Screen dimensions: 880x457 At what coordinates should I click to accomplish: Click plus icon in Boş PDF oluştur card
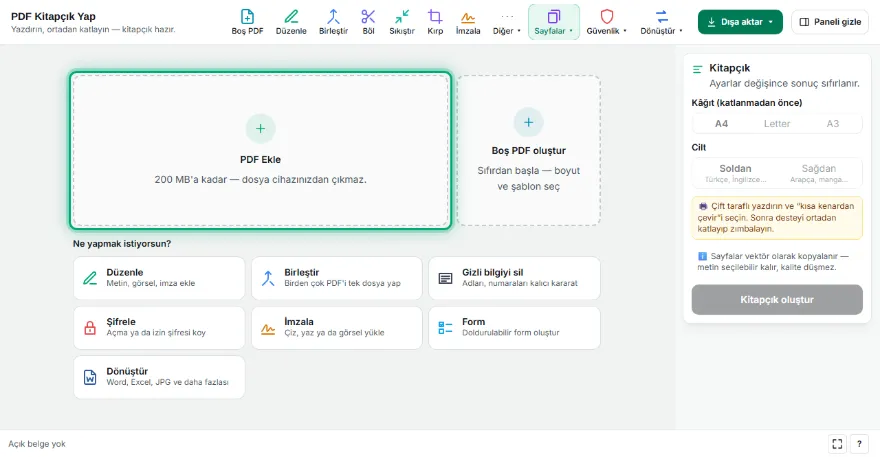(529, 122)
